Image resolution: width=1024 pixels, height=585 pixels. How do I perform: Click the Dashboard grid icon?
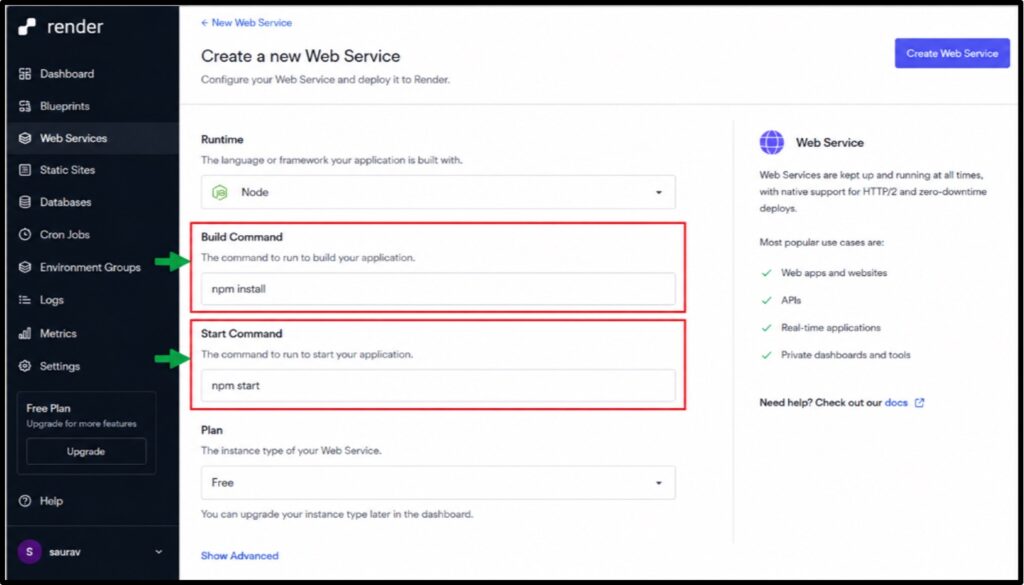(25, 74)
